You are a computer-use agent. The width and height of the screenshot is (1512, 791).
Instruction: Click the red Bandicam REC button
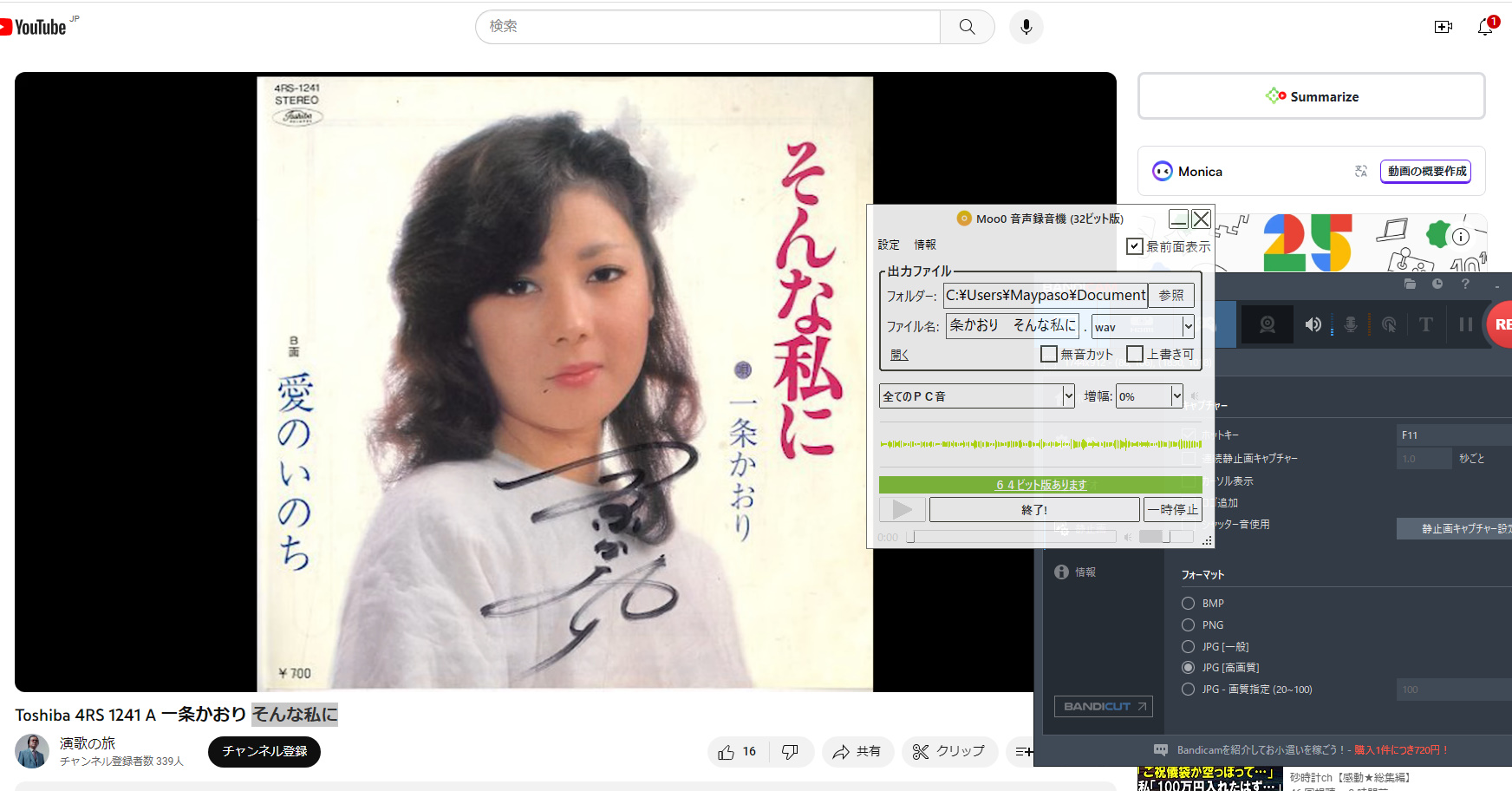click(x=1500, y=324)
